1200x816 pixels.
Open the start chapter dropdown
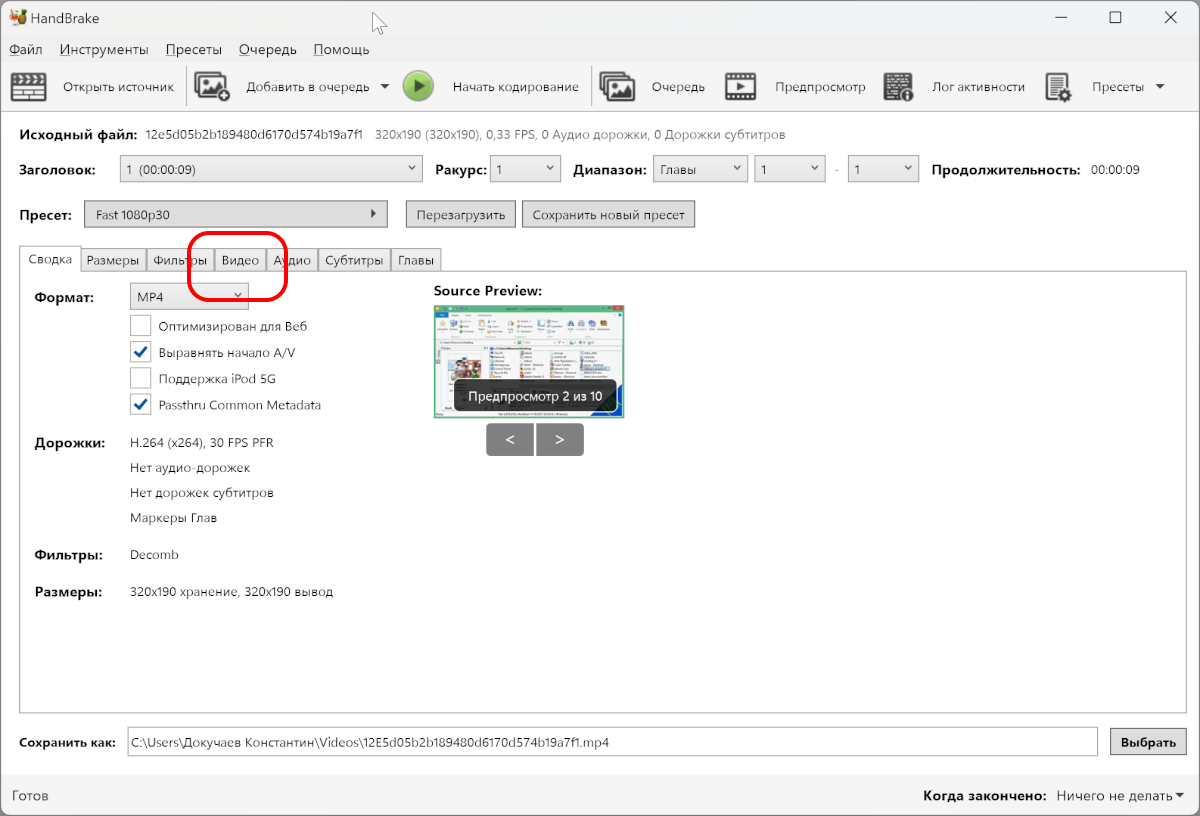click(790, 170)
